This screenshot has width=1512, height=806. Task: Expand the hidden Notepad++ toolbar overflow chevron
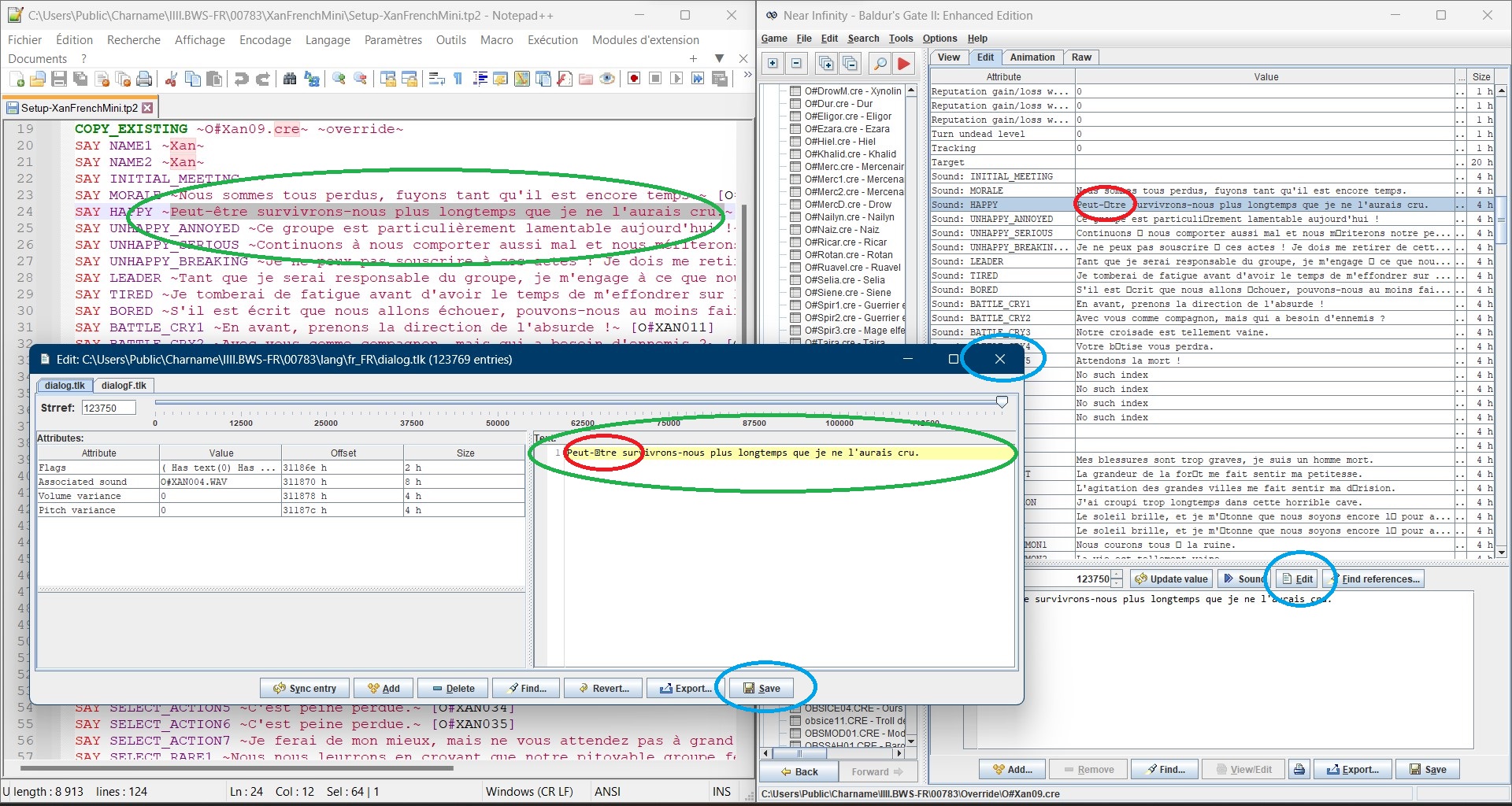point(747,75)
